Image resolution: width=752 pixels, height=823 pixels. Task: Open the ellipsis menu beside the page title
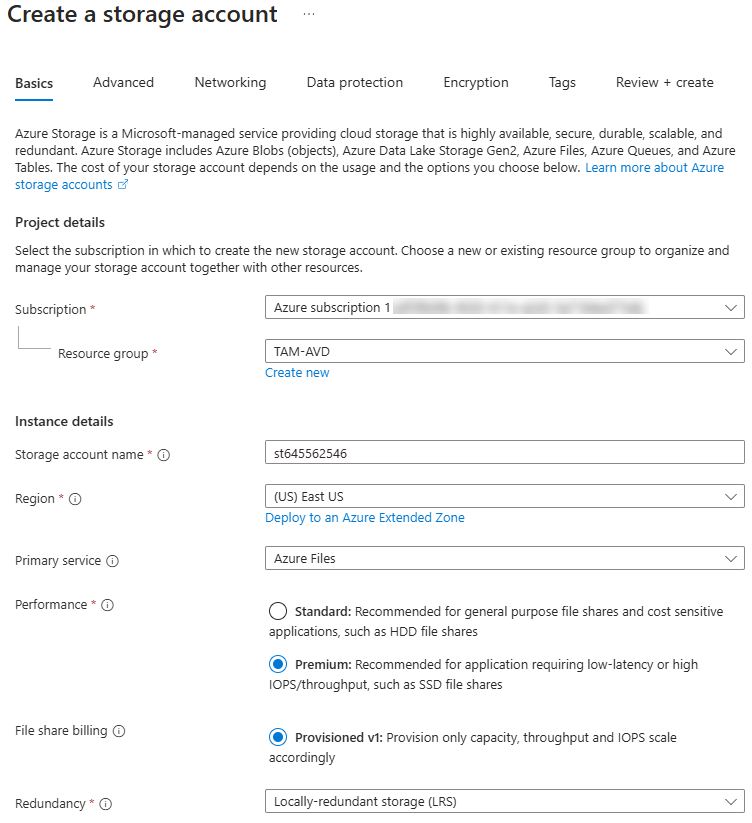click(309, 14)
